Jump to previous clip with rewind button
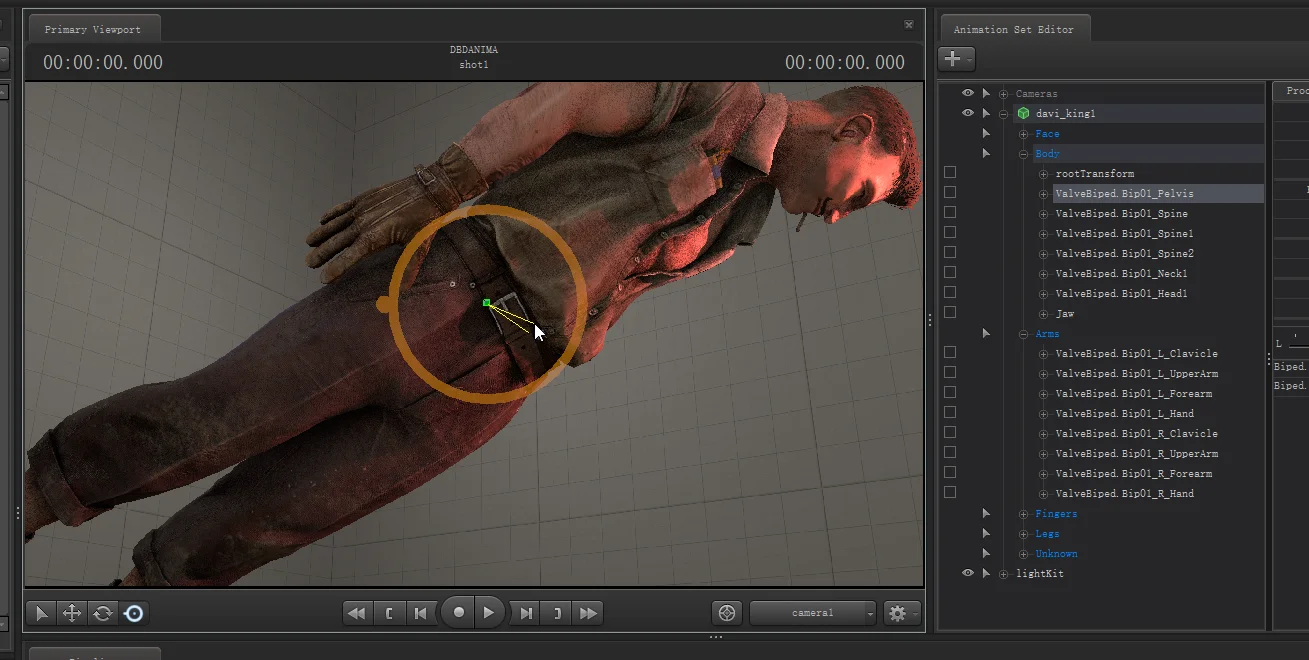1309x660 pixels. coord(356,613)
